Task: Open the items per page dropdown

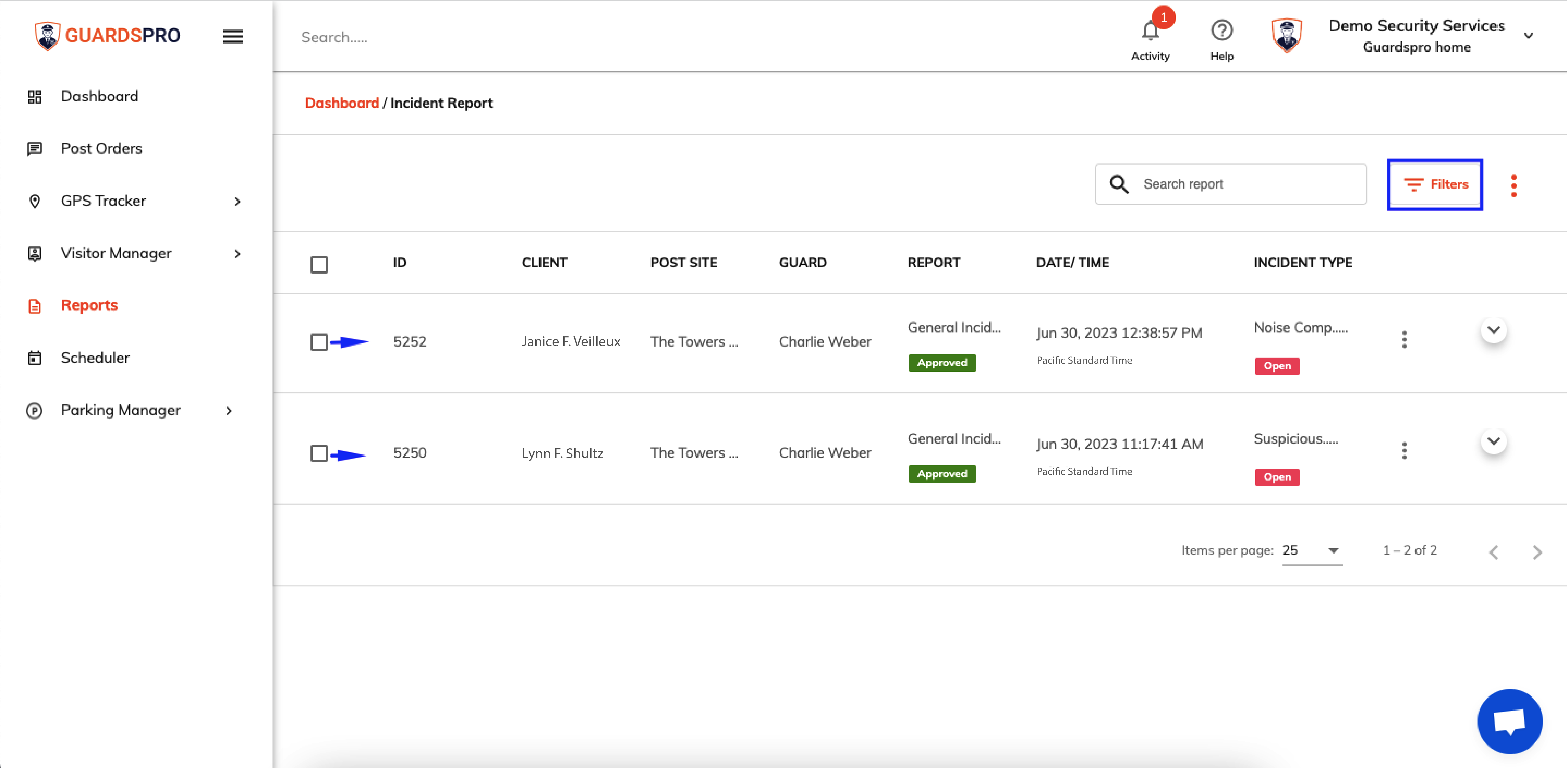Action: point(1312,551)
